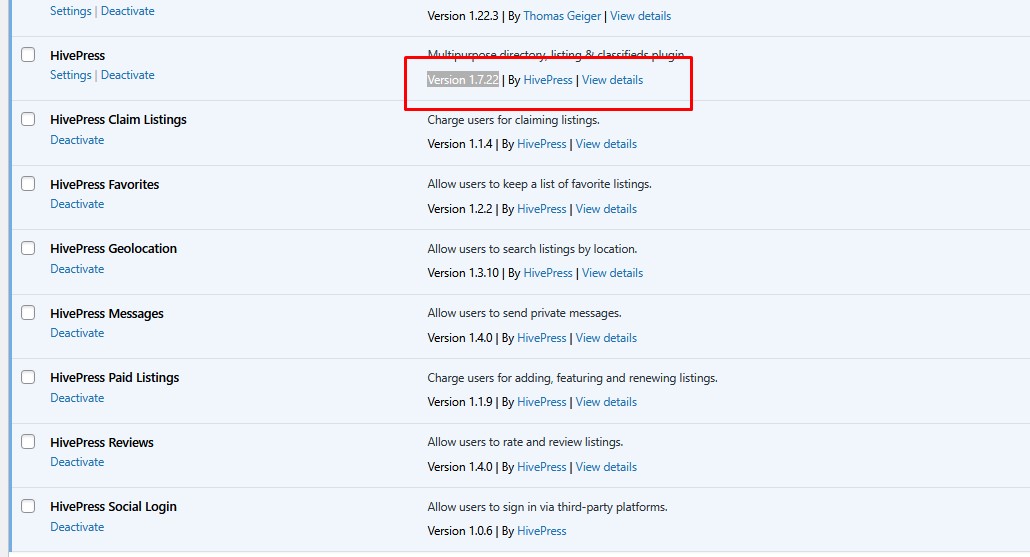Screen dimensions: 1030x557
Task: Open the Thomas Geiger author link
Action: [562, 16]
